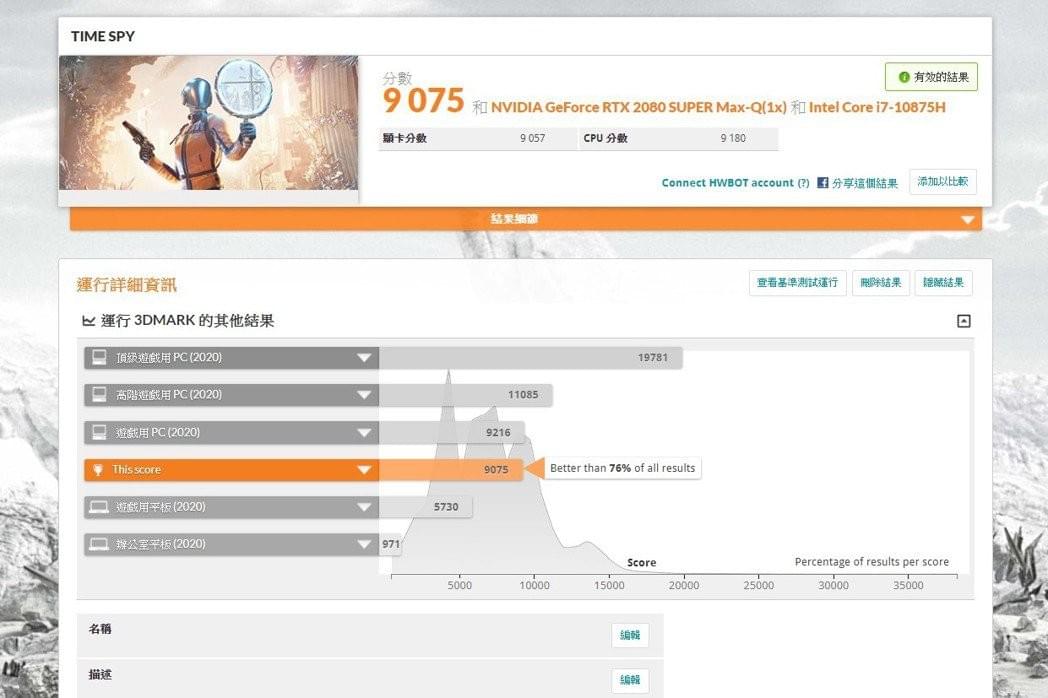Screen dimensions: 1048x698
Task: Click the 9216 score bar value
Action: [498, 433]
